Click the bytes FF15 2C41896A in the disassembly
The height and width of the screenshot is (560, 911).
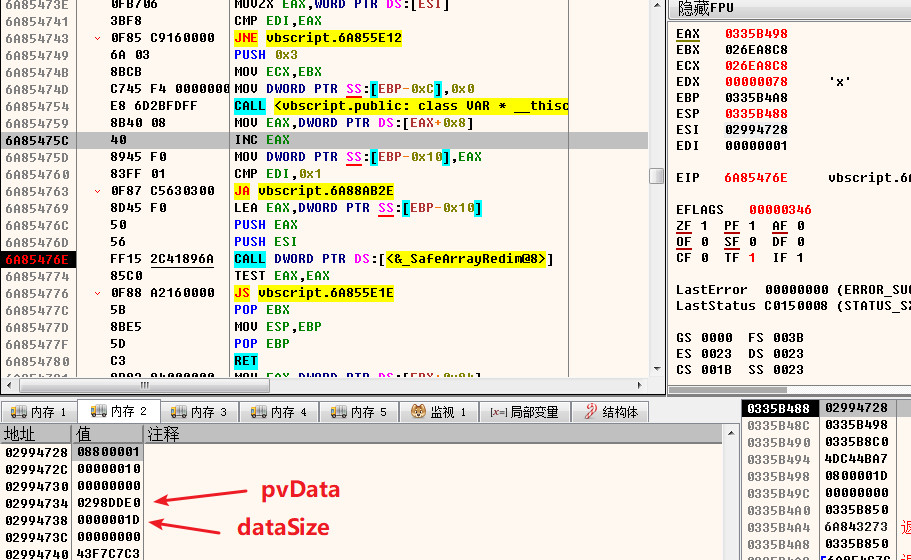coord(162,259)
